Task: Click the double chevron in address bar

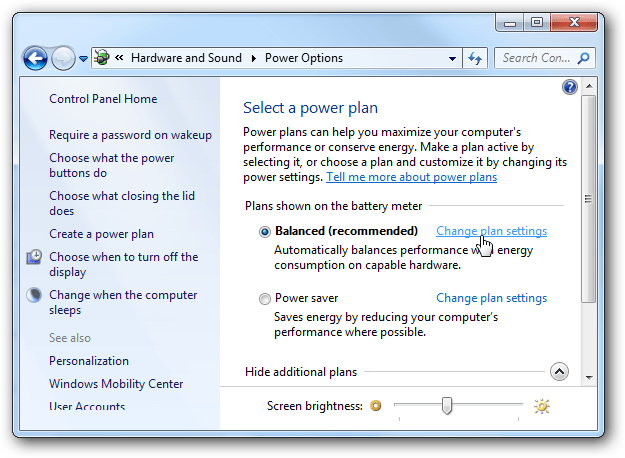Action: coord(119,58)
